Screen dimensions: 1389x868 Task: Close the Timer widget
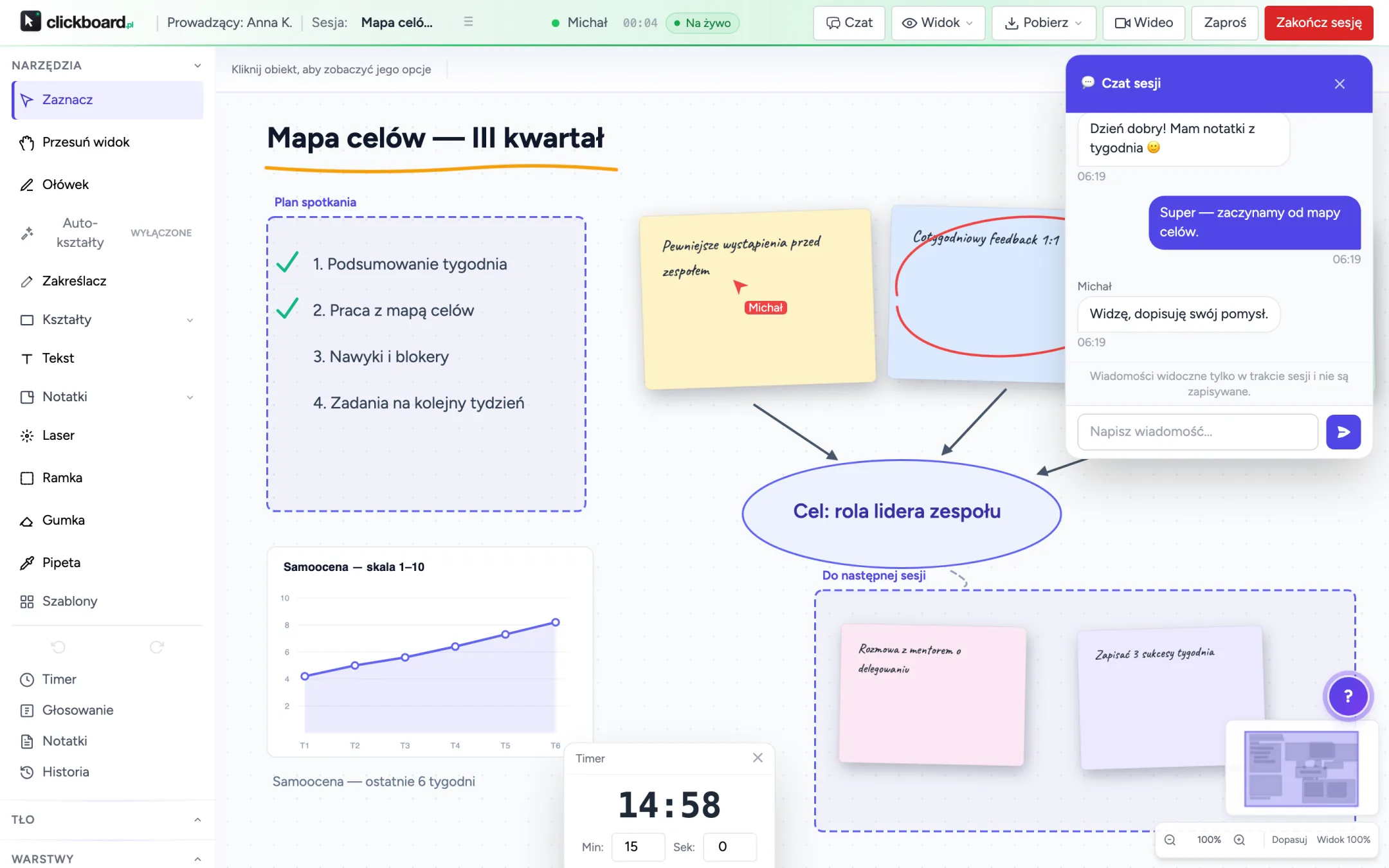[758, 758]
